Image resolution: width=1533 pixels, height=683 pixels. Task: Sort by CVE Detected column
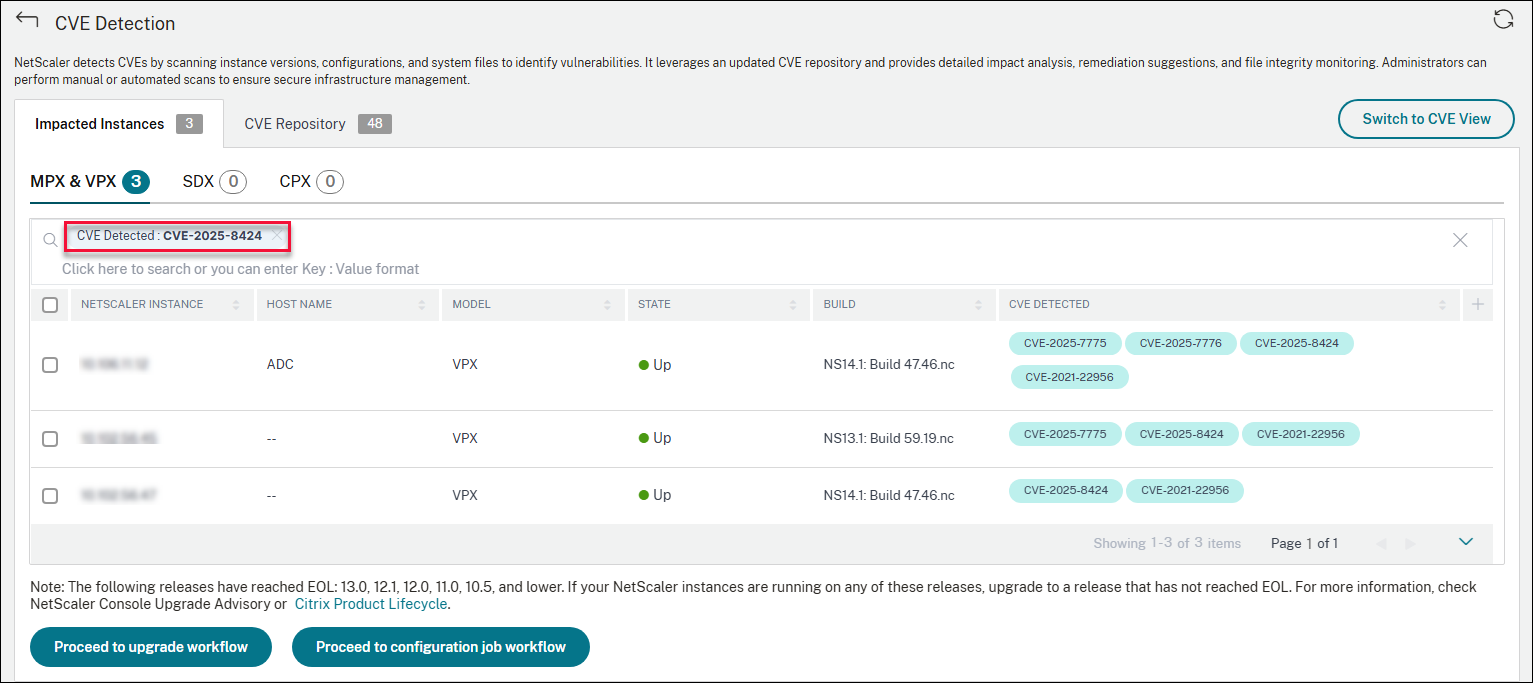coord(1442,305)
